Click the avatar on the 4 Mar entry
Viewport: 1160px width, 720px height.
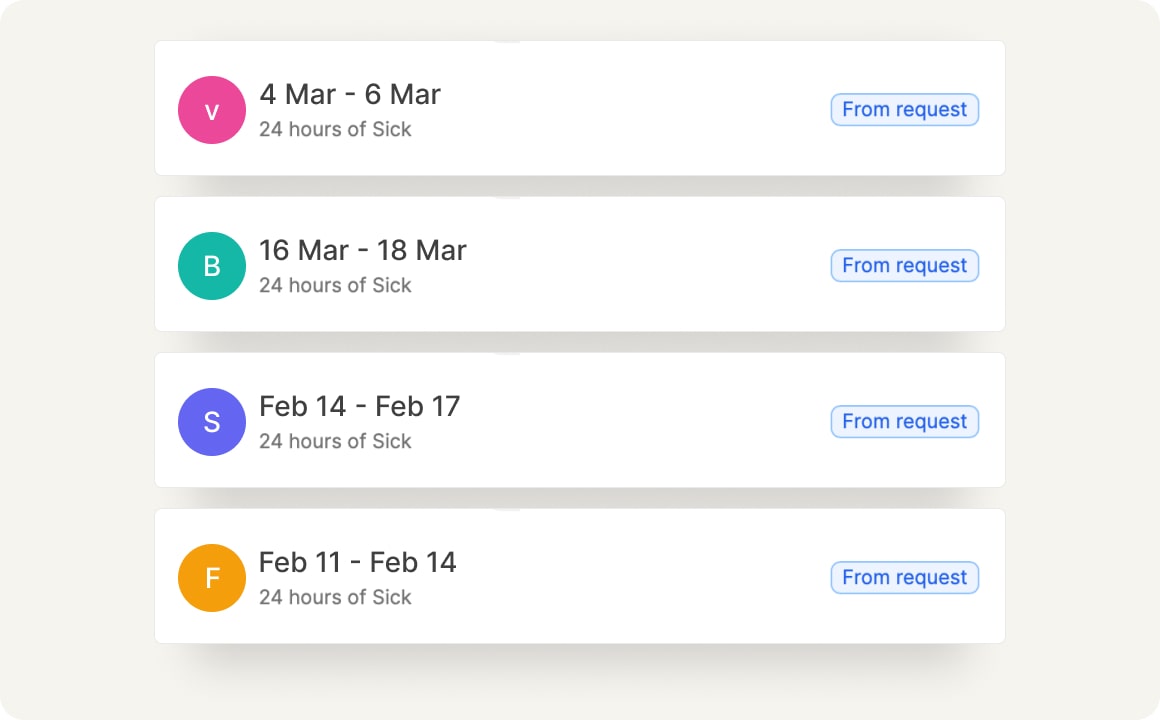click(211, 110)
